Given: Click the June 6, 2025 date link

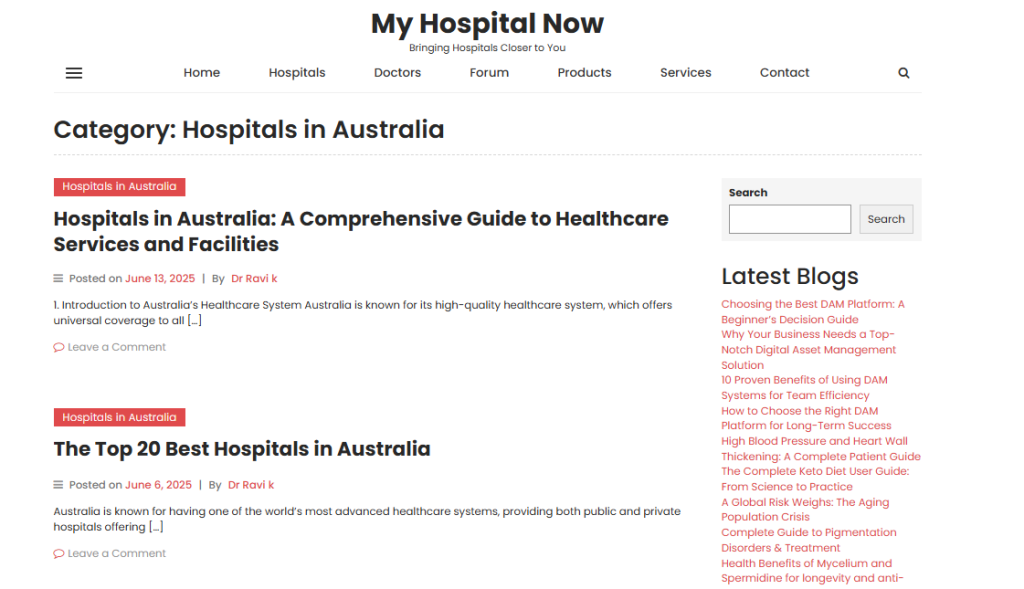Looking at the screenshot, I should (x=159, y=485).
